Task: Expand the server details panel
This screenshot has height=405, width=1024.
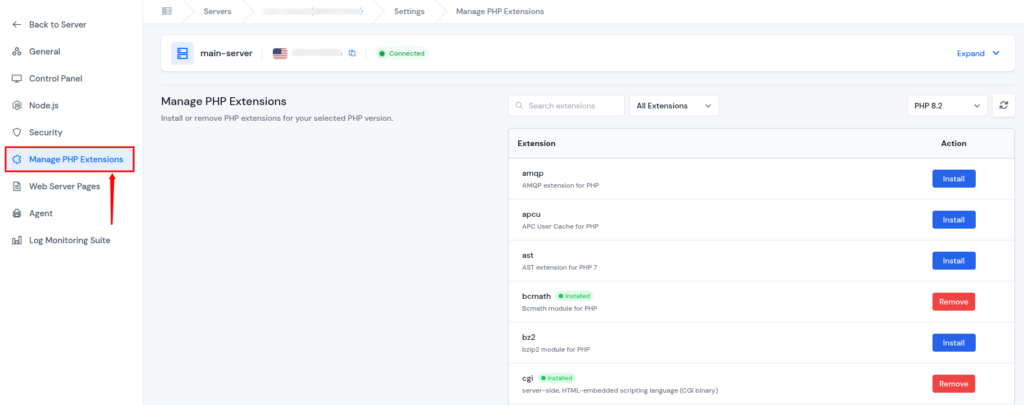Action: 978,53
